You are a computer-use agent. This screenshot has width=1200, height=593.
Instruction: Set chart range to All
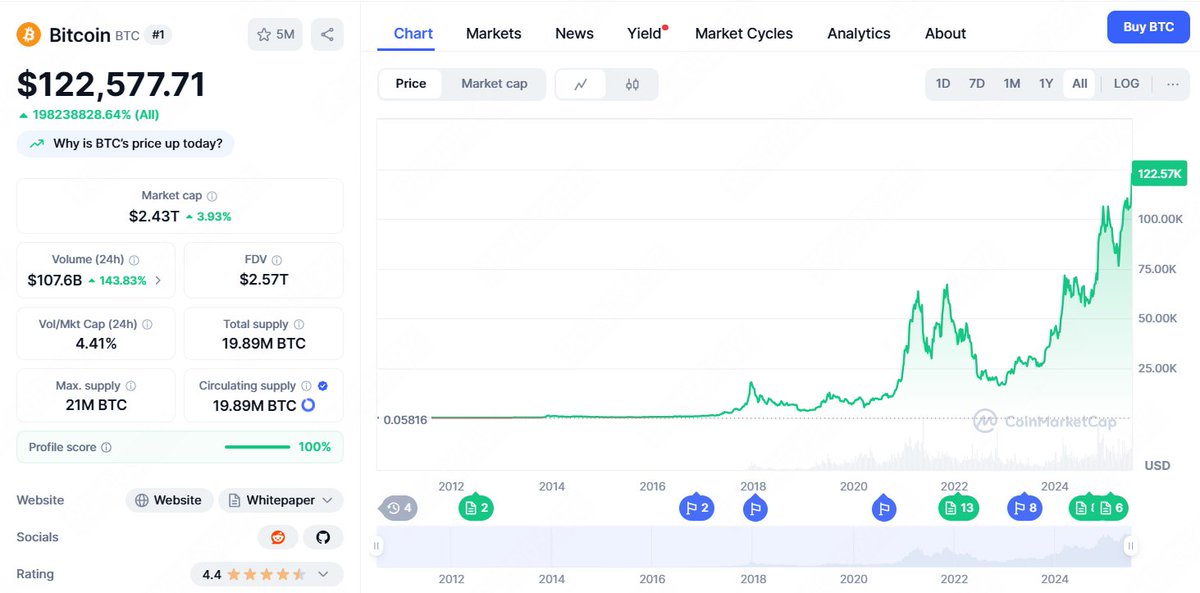pos(1080,84)
